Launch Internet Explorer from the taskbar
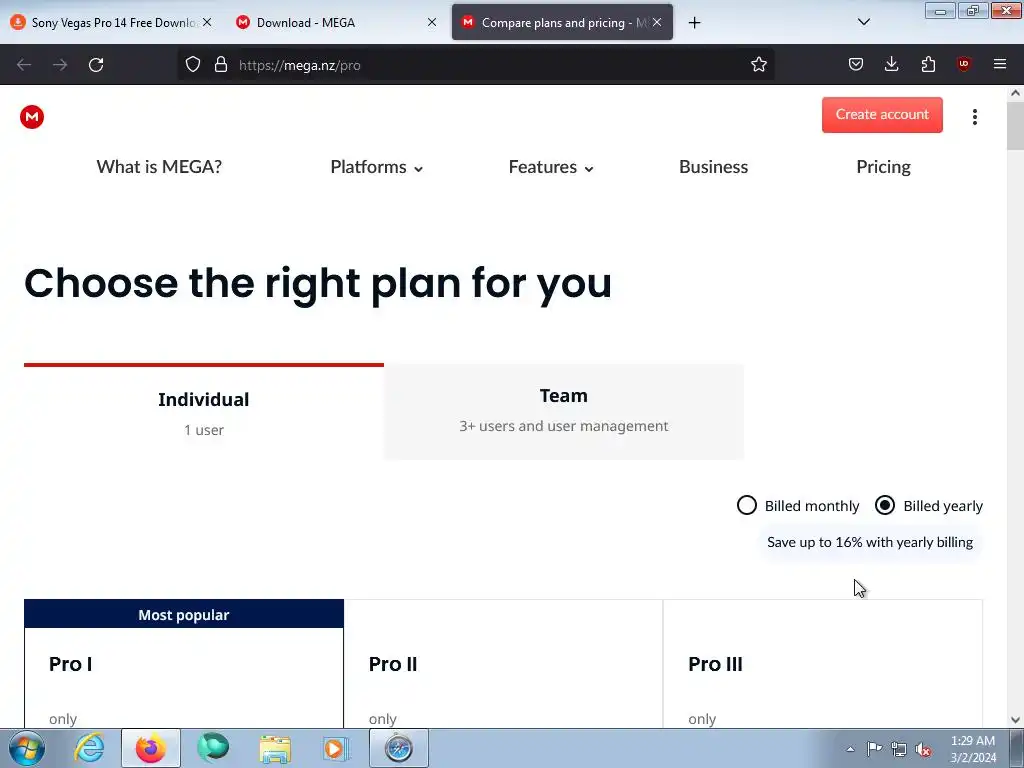 coord(89,748)
